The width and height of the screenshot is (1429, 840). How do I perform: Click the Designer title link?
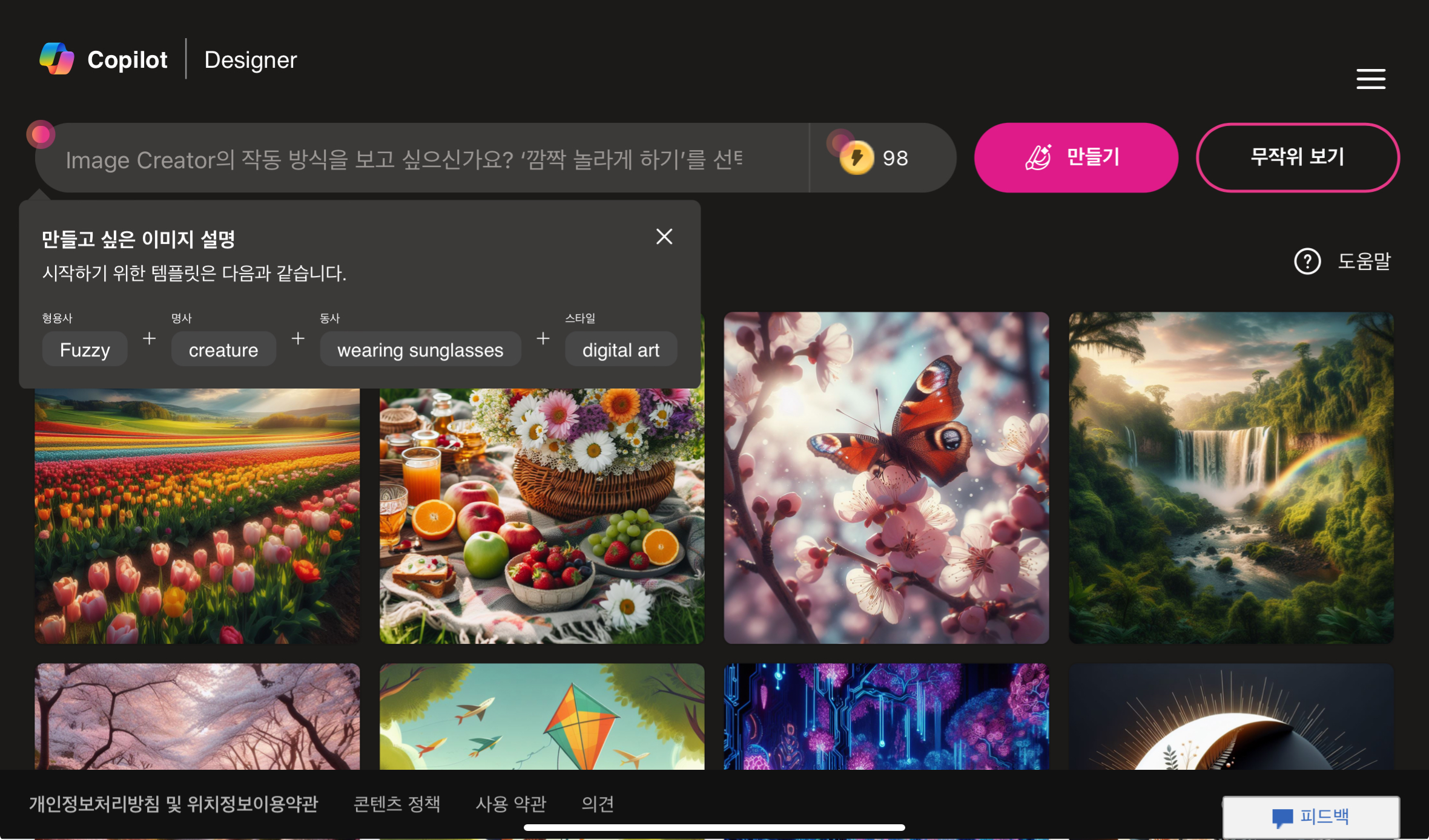tap(251, 59)
